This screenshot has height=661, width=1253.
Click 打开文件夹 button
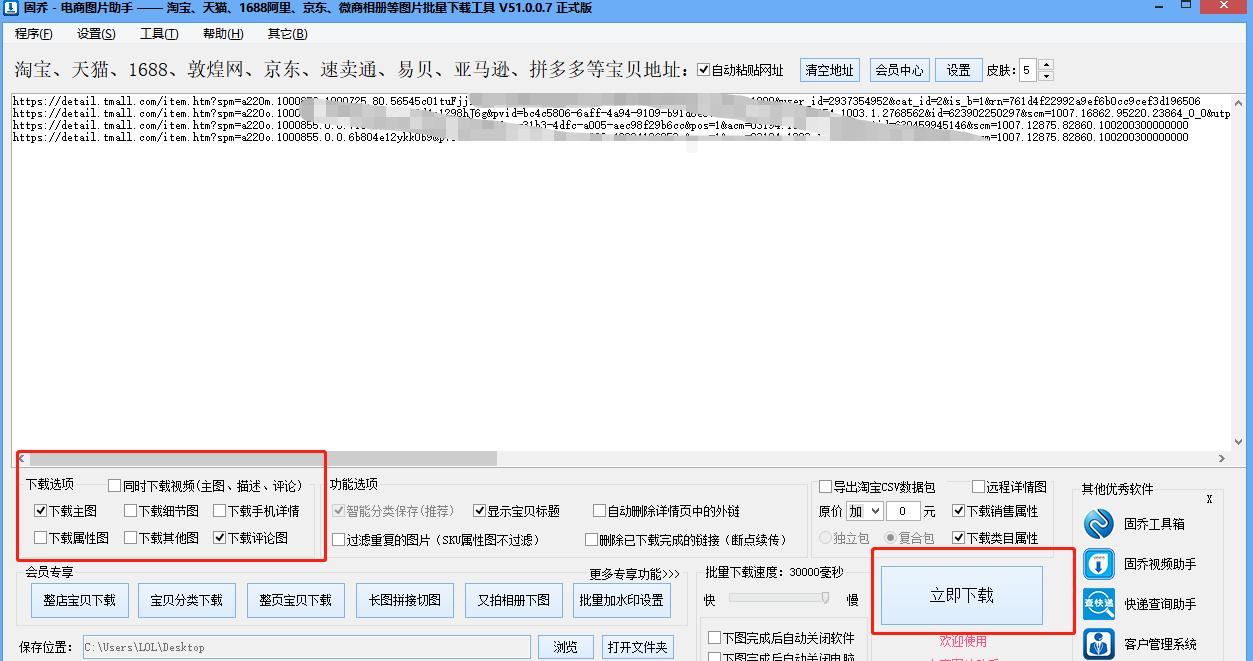pos(637,647)
